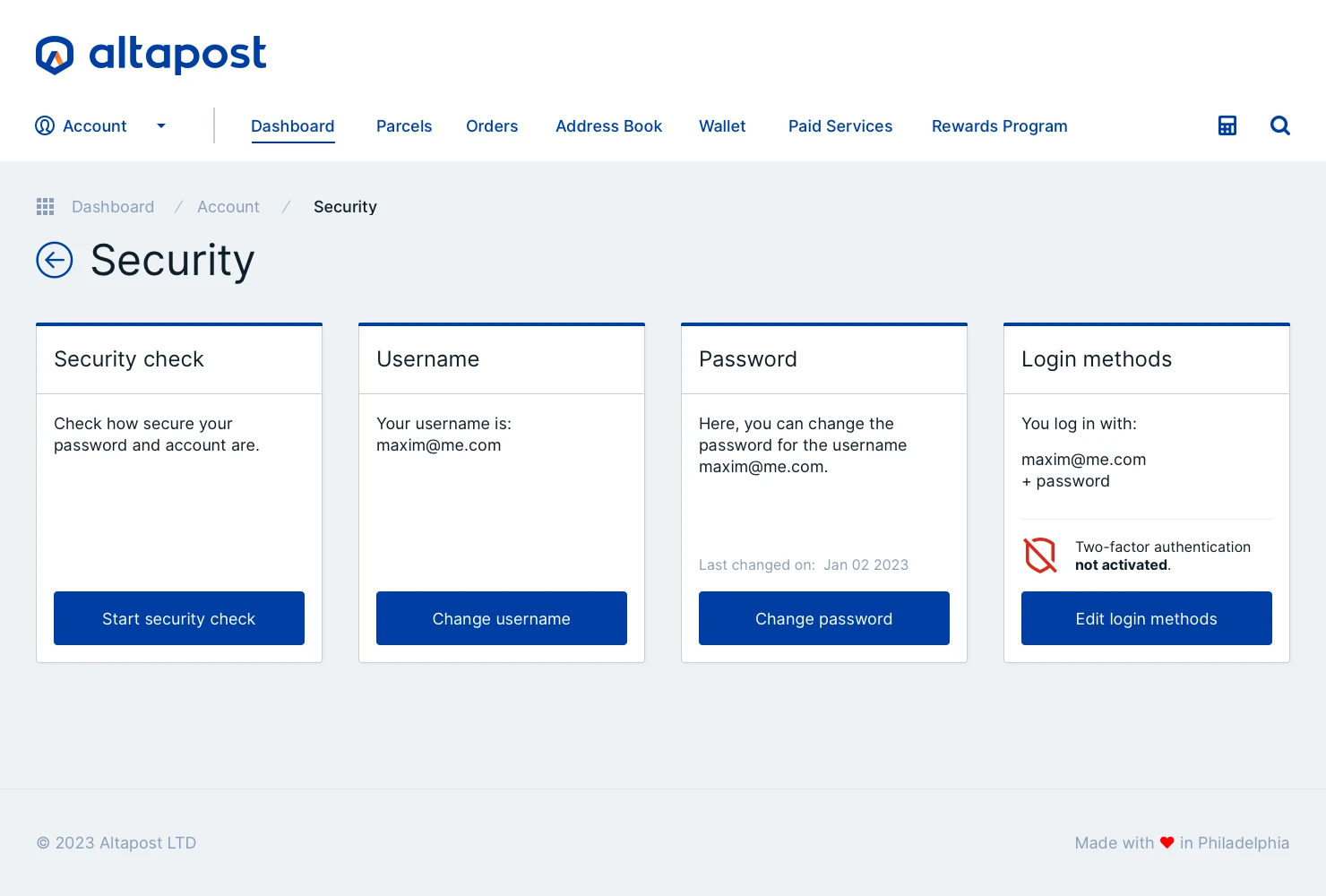Click the back arrow beside Security heading
This screenshot has height=896, width=1326.
[x=55, y=261]
